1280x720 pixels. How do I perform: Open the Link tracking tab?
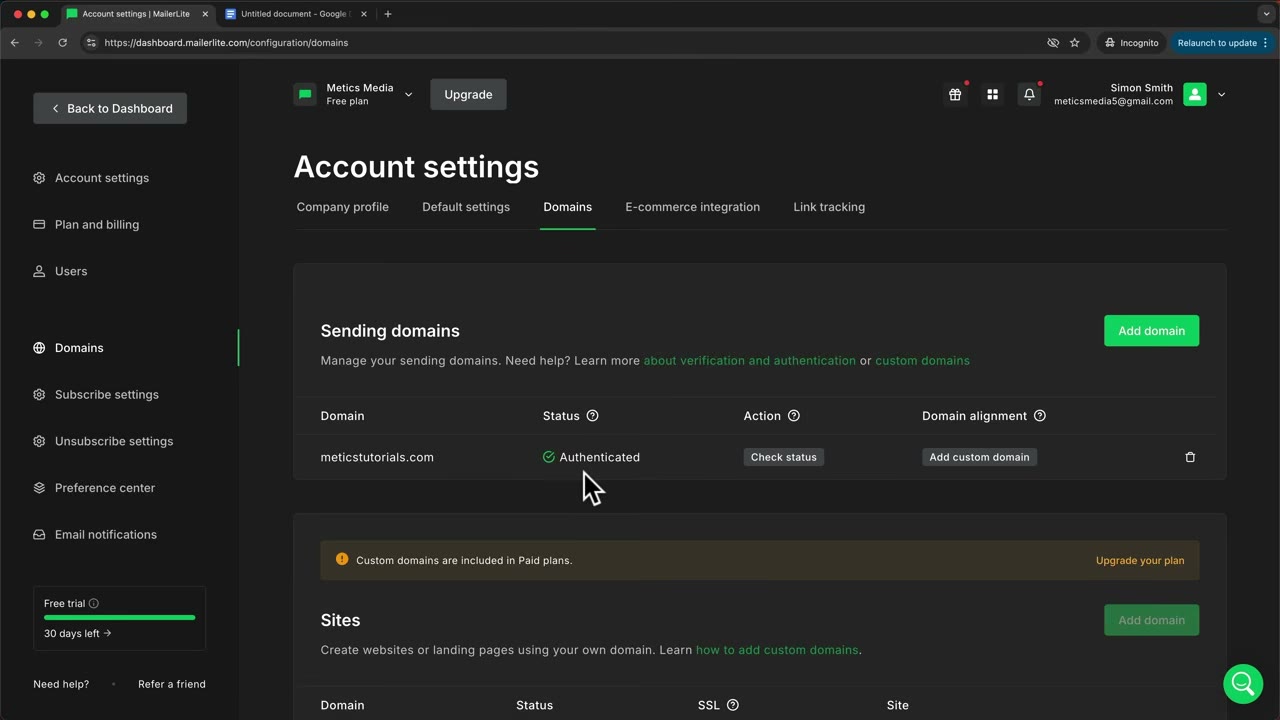pyautogui.click(x=829, y=207)
